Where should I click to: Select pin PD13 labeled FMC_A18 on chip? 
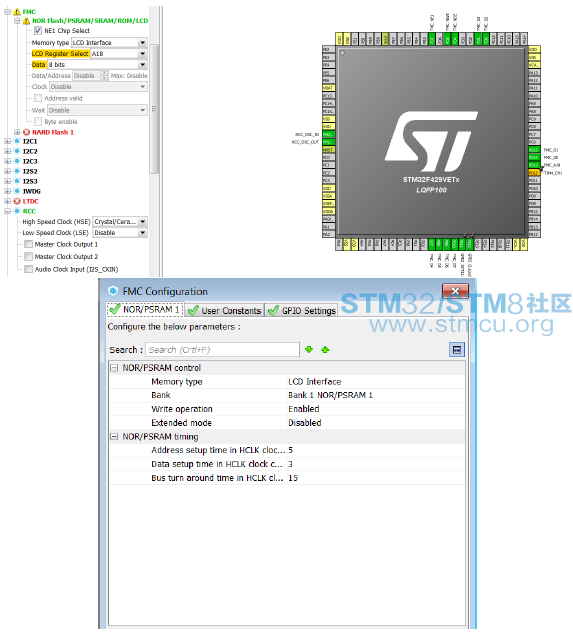(534, 165)
